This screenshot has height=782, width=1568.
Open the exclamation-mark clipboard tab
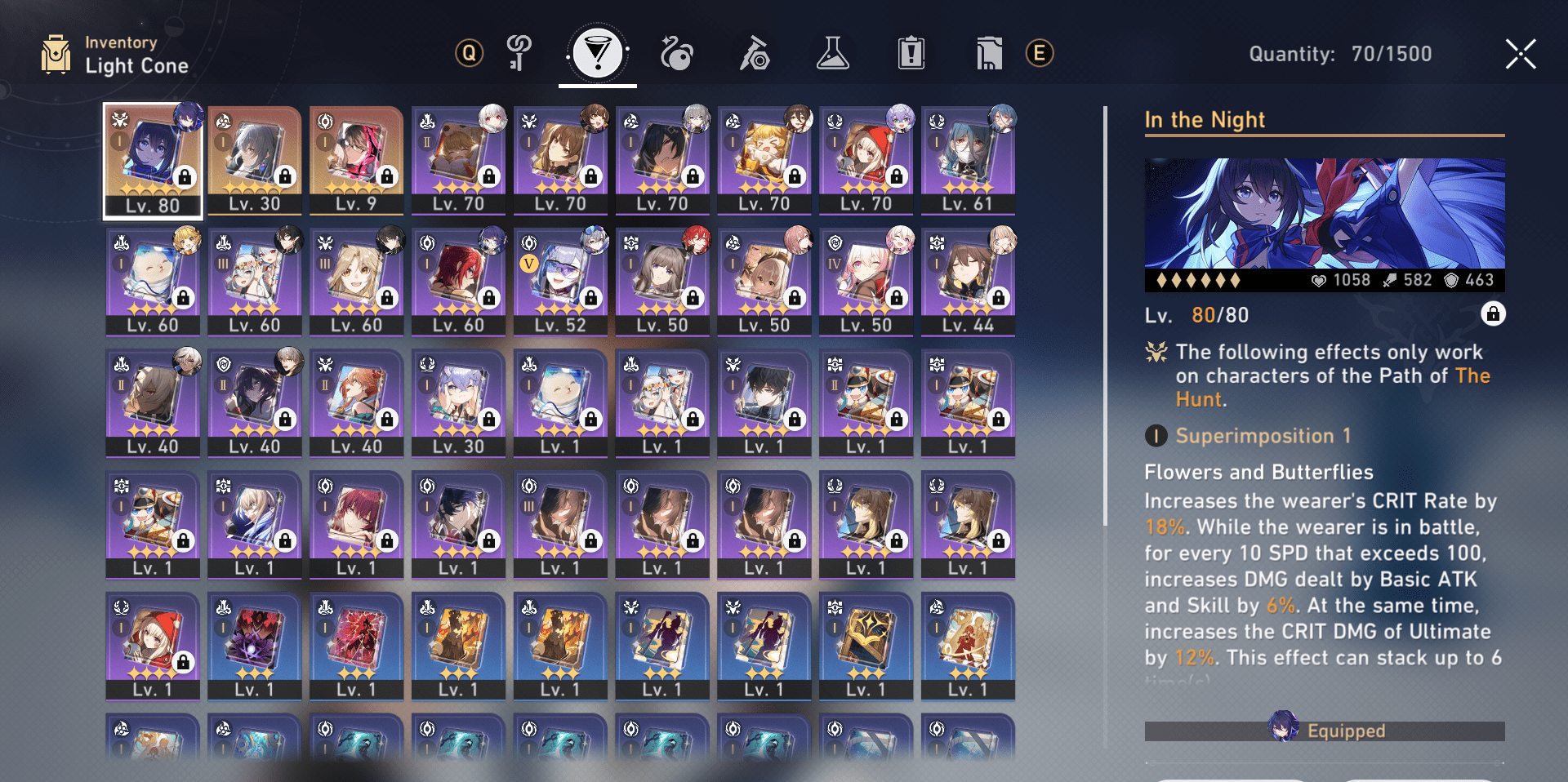point(911,54)
